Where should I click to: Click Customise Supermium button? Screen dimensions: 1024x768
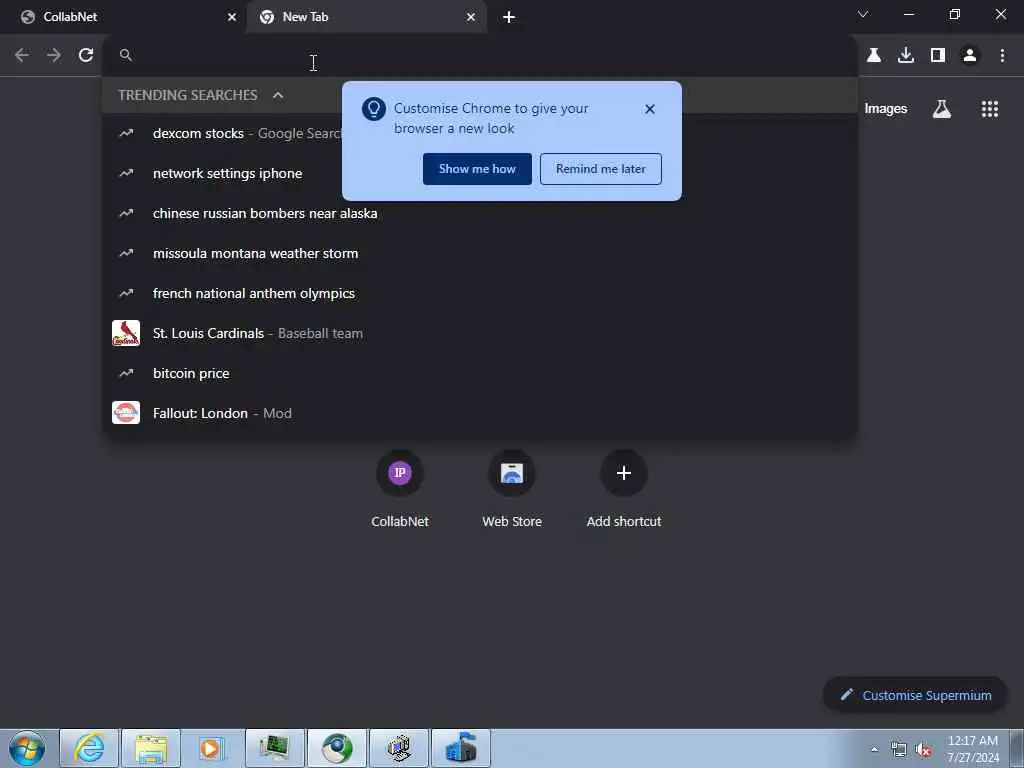[x=916, y=696]
